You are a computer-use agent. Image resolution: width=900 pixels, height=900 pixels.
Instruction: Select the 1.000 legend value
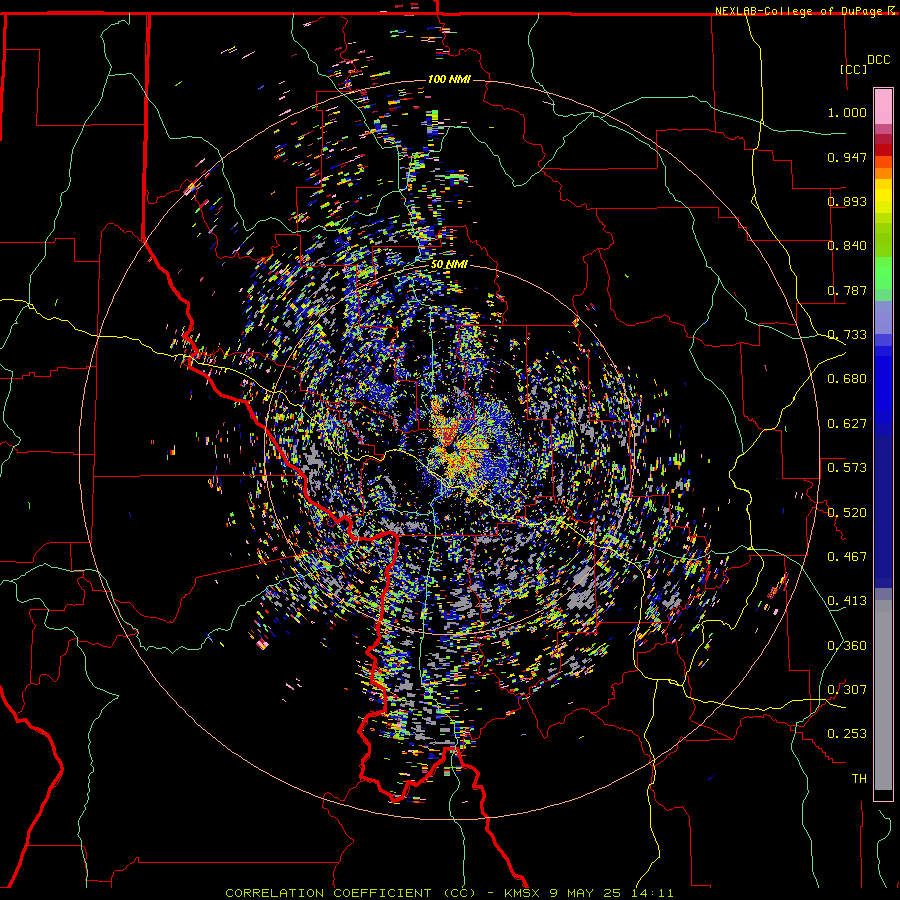(847, 112)
